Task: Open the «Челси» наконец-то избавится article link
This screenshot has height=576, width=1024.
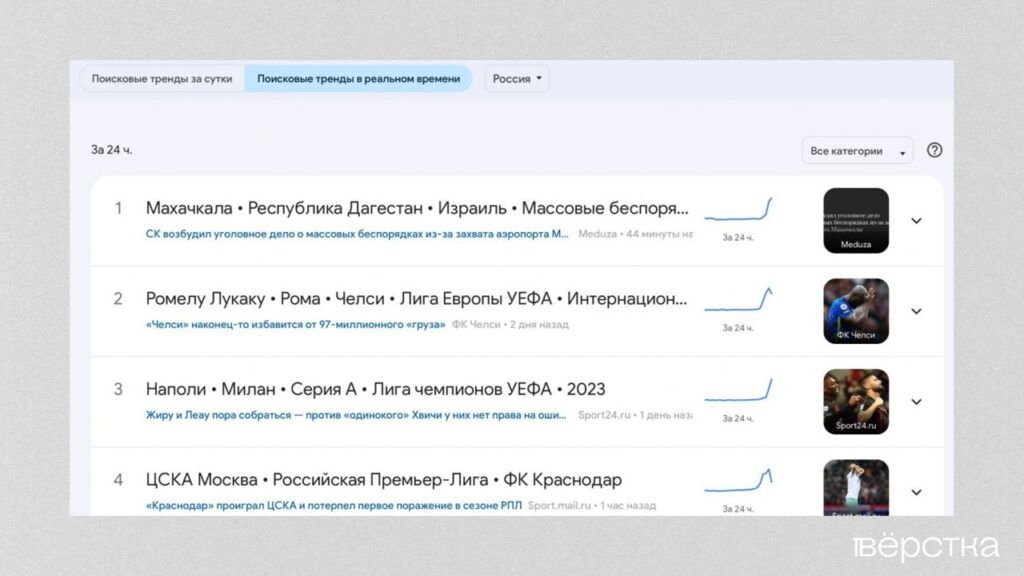Action: coord(295,324)
